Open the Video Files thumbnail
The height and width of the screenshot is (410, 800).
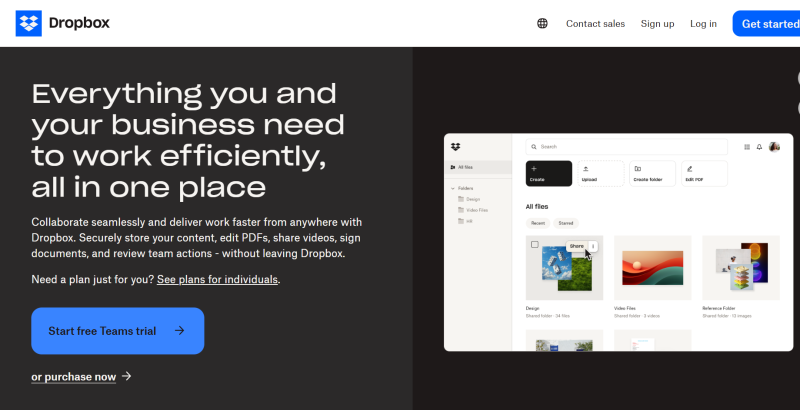click(x=653, y=268)
